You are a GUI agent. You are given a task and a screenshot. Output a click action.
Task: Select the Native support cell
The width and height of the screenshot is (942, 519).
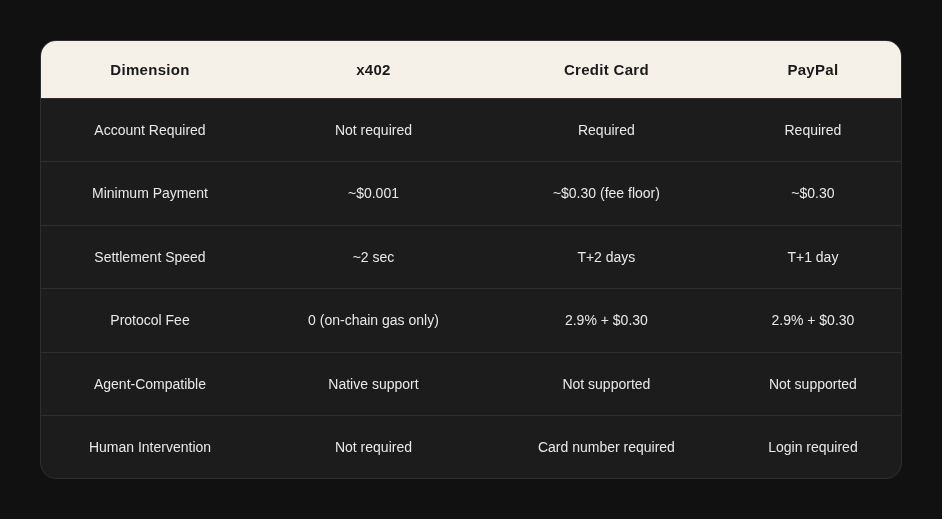[373, 384]
